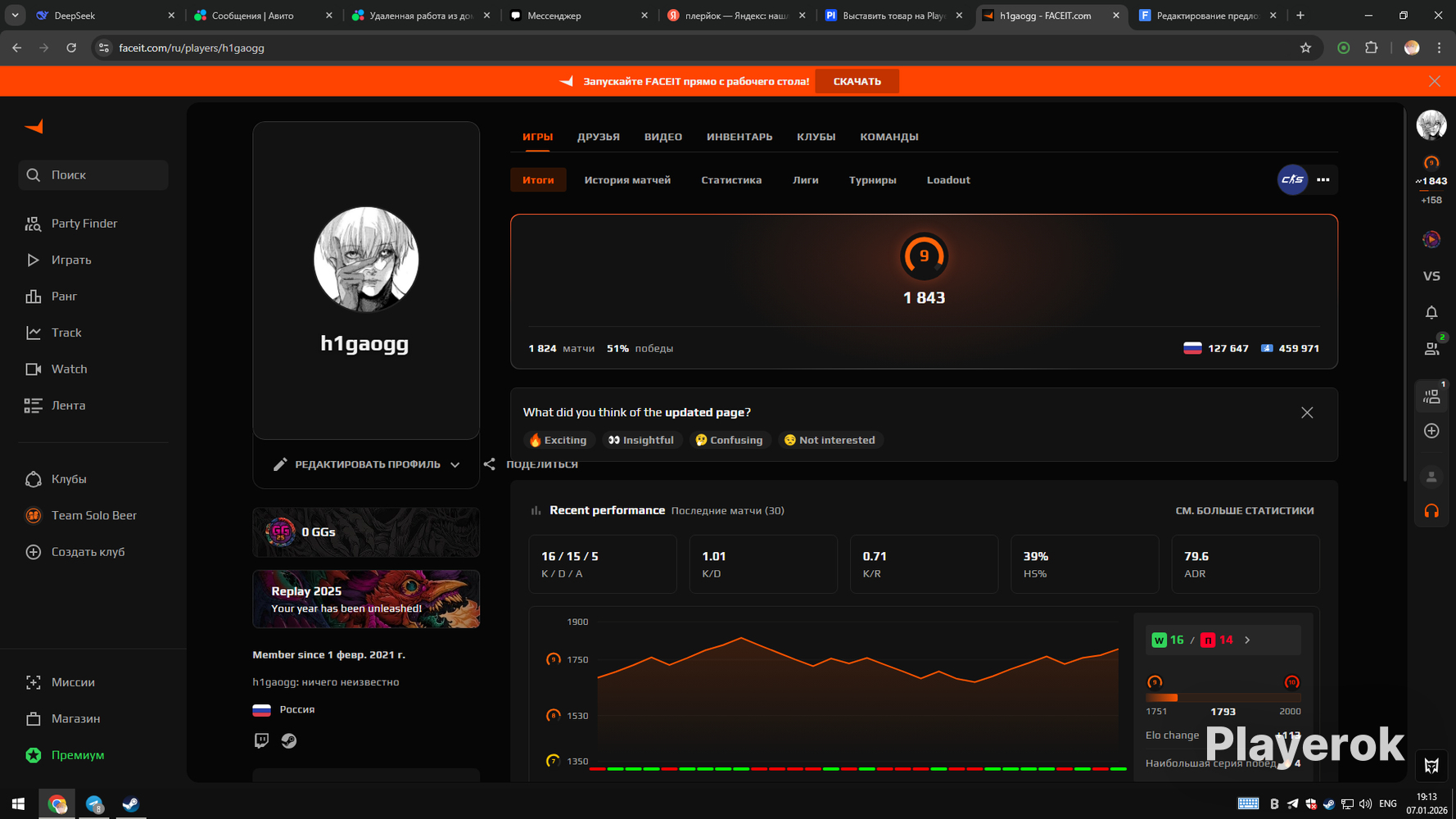Switch to the Видео tab

pos(662,137)
